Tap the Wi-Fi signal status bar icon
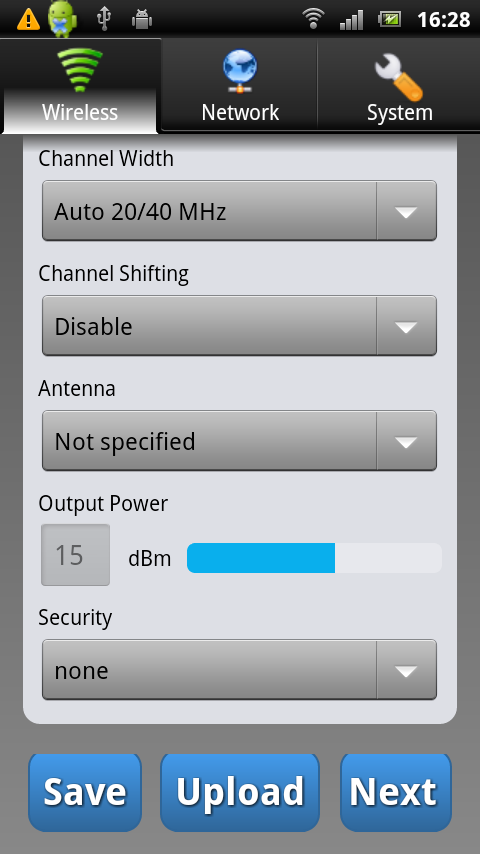This screenshot has height=854, width=480. (313, 19)
